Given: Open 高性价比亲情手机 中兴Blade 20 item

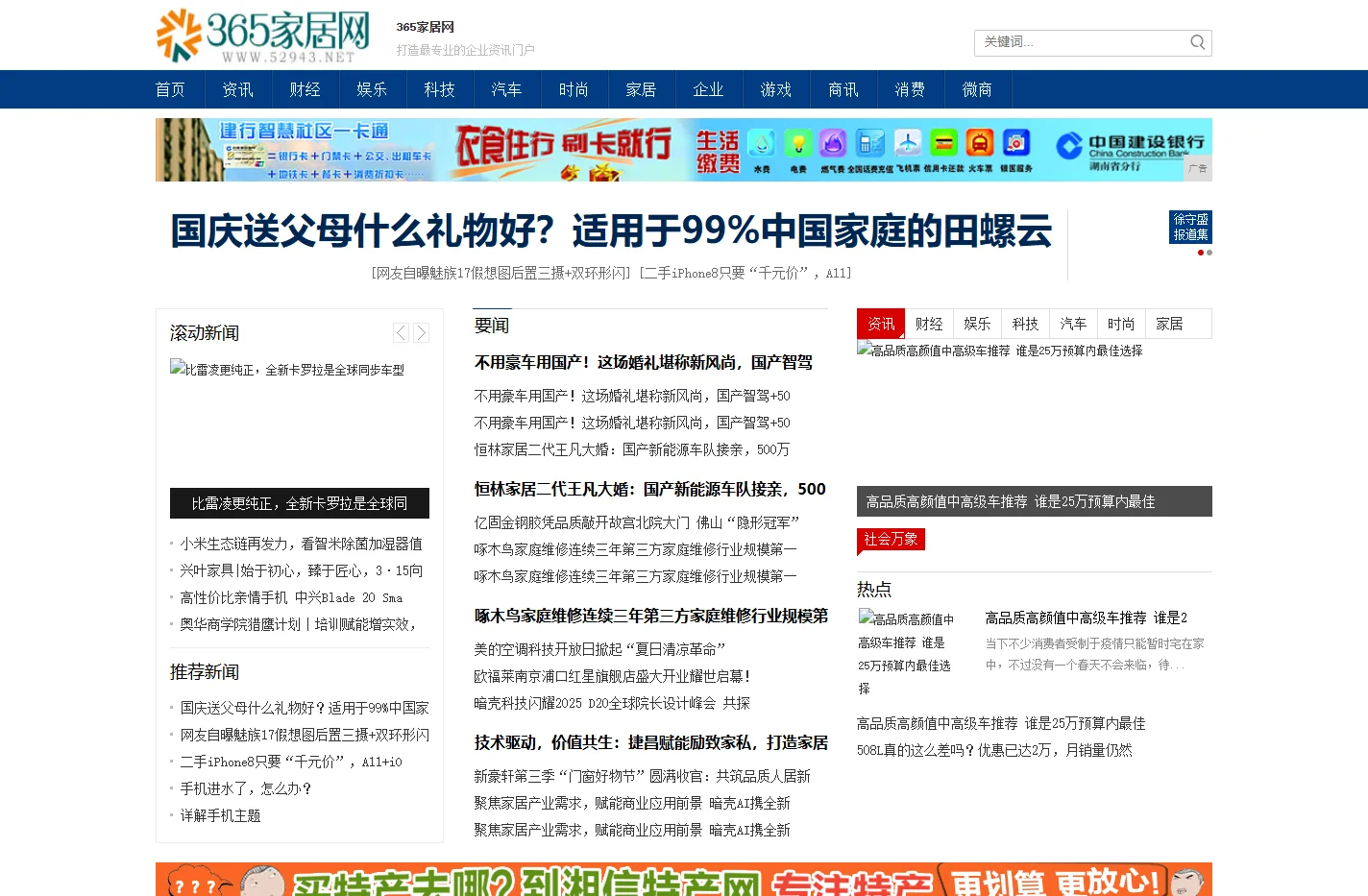Looking at the screenshot, I should tap(291, 597).
